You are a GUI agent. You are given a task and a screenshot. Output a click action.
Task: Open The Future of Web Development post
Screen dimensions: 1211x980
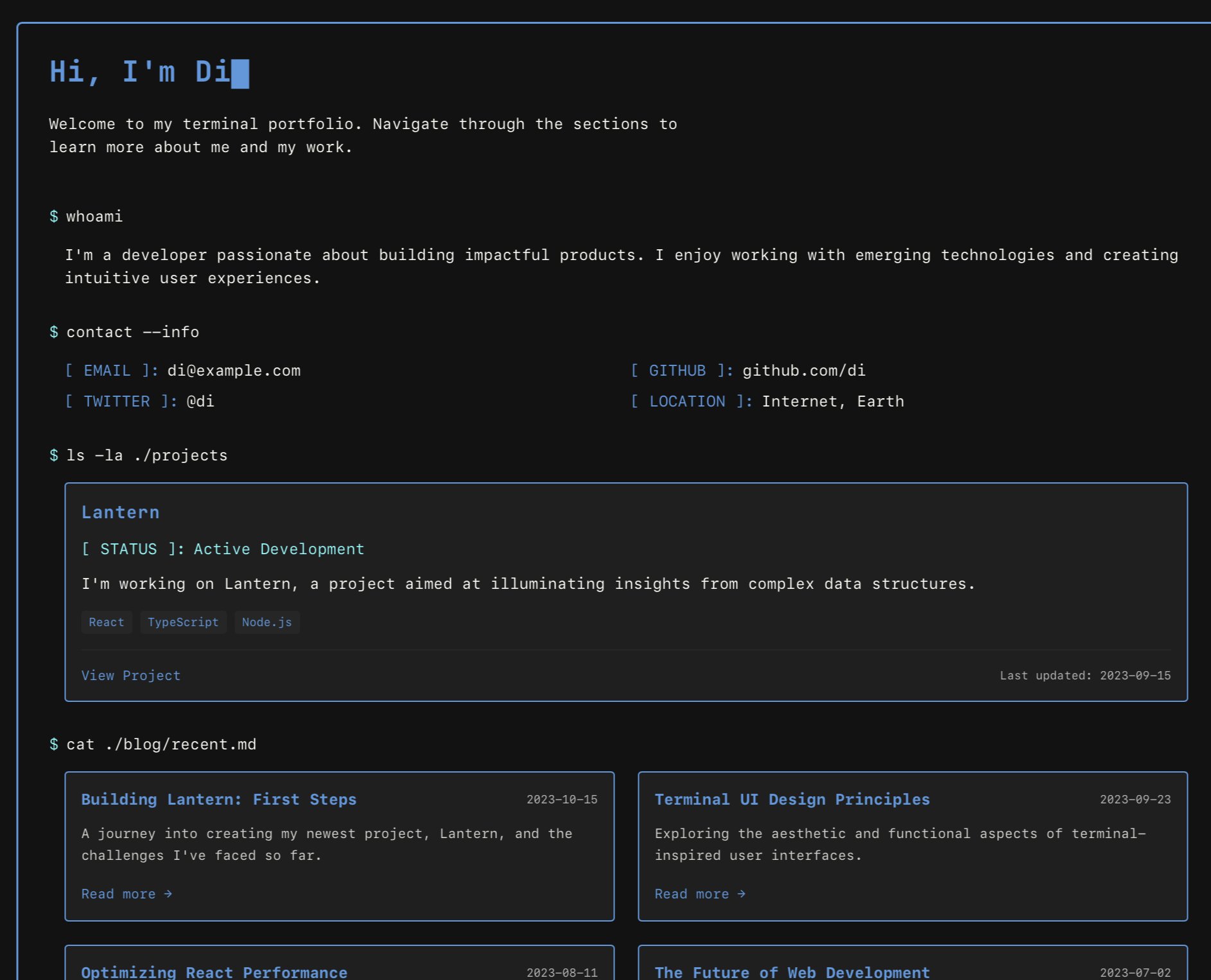click(792, 972)
